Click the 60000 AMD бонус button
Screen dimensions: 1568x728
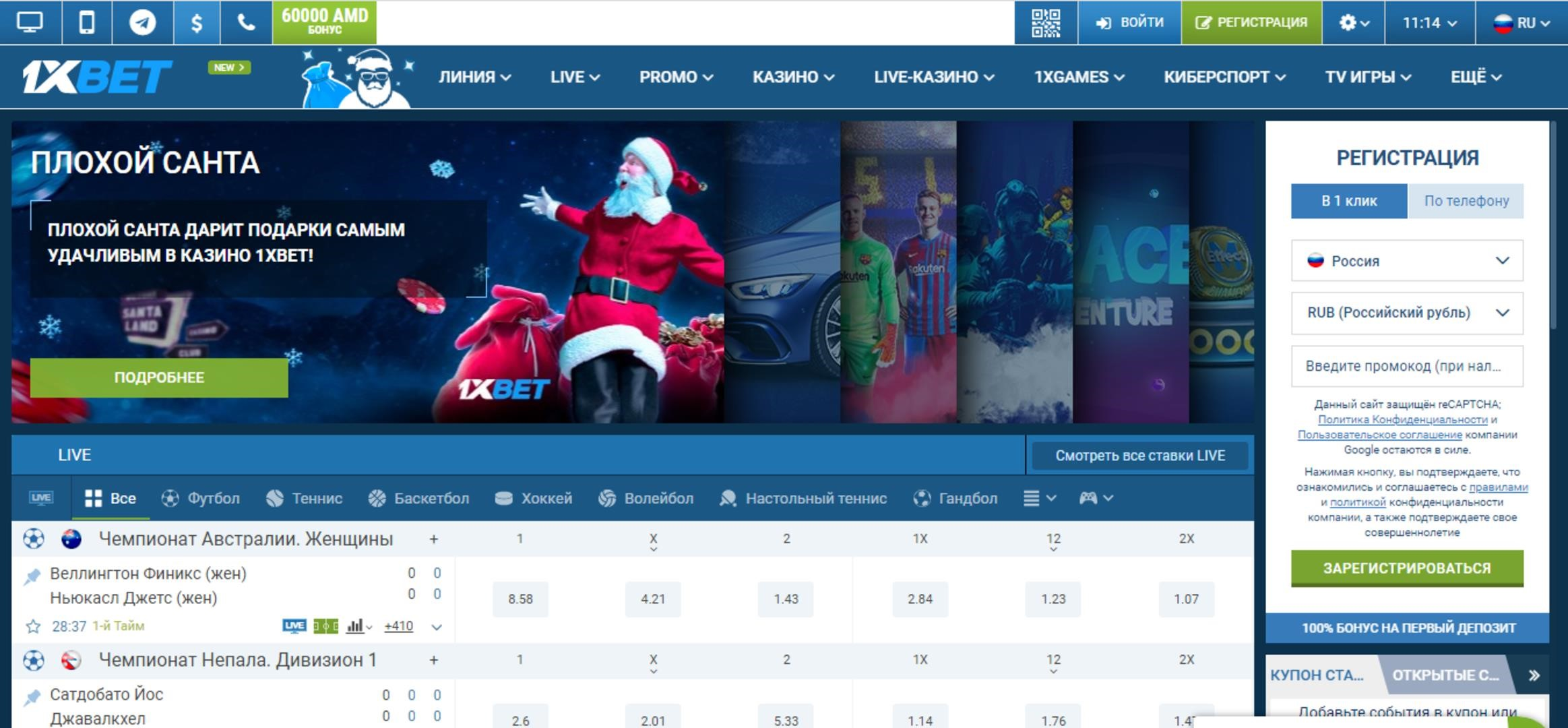click(325, 22)
